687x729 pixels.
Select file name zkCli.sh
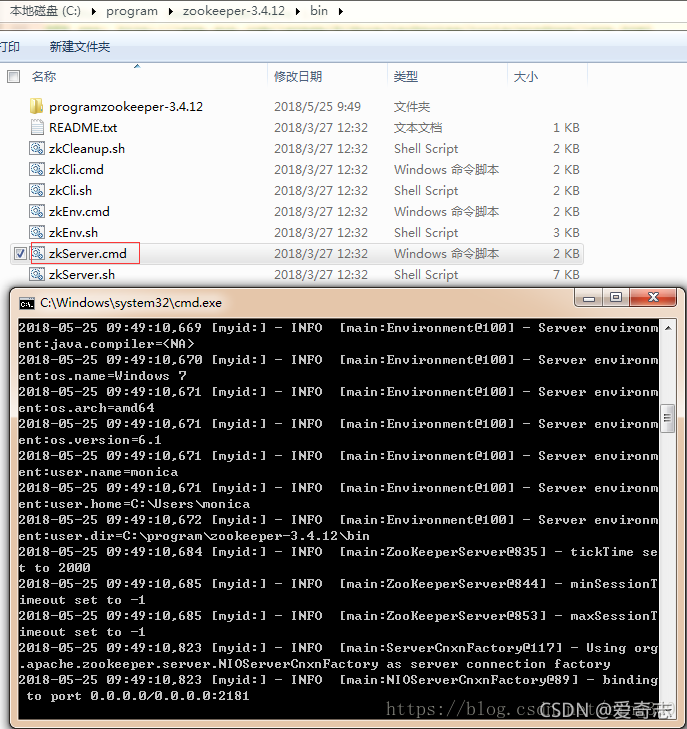pos(71,191)
